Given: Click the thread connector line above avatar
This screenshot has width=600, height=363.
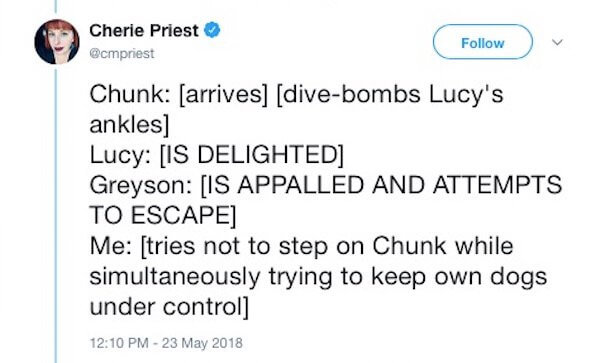Looking at the screenshot, I should pyautogui.click(x=56, y=7).
